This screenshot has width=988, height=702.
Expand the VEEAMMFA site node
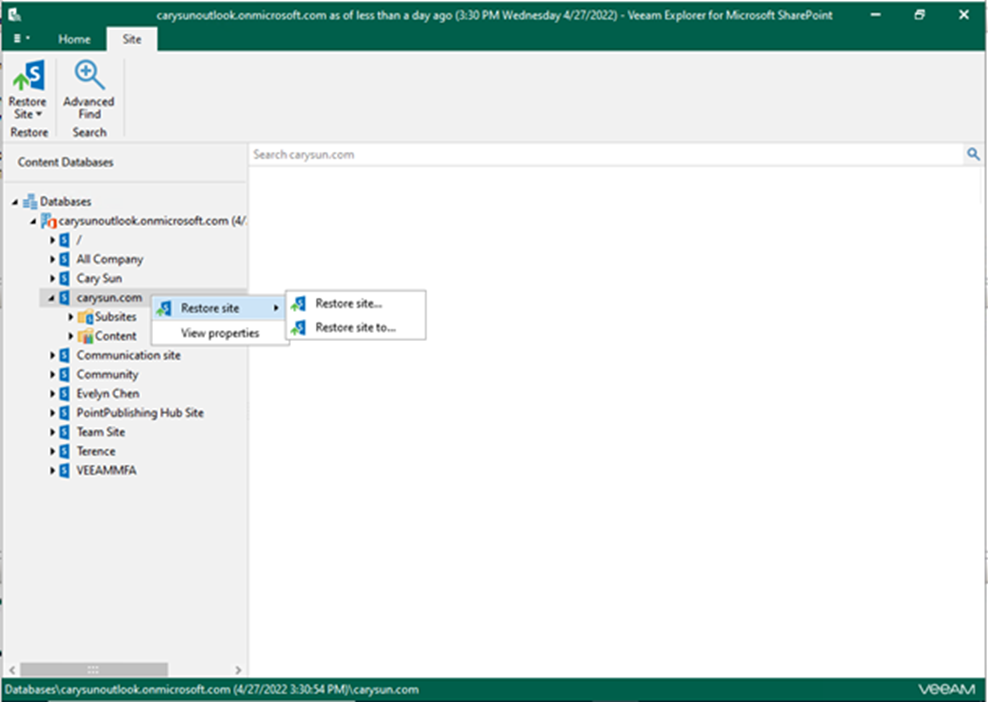click(52, 471)
